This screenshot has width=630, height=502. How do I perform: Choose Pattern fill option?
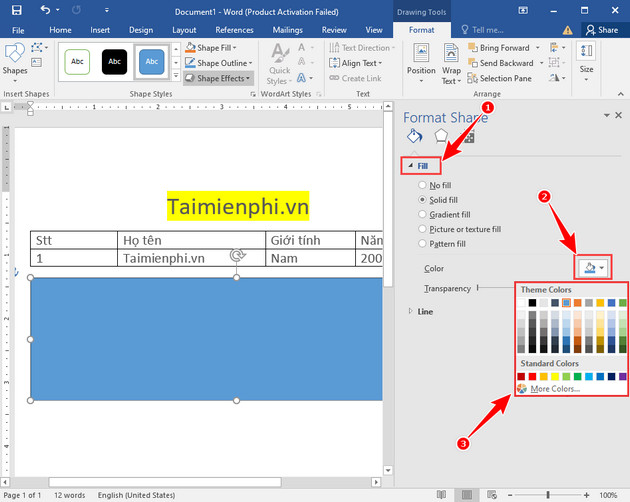(442, 244)
